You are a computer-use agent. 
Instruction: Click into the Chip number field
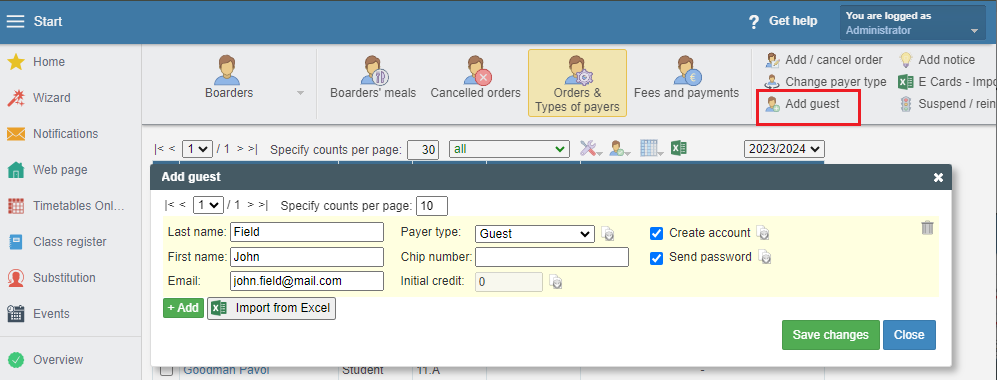tap(552, 257)
